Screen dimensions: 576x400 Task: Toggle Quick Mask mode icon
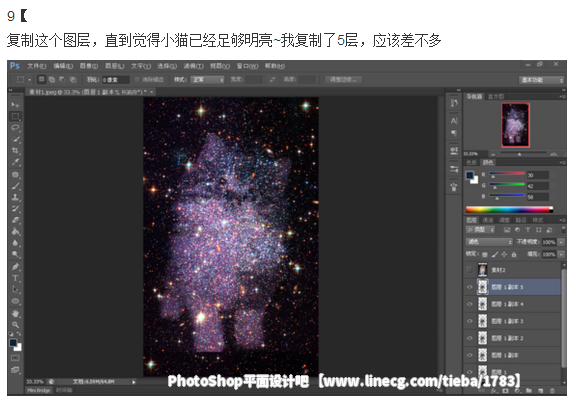(15, 358)
